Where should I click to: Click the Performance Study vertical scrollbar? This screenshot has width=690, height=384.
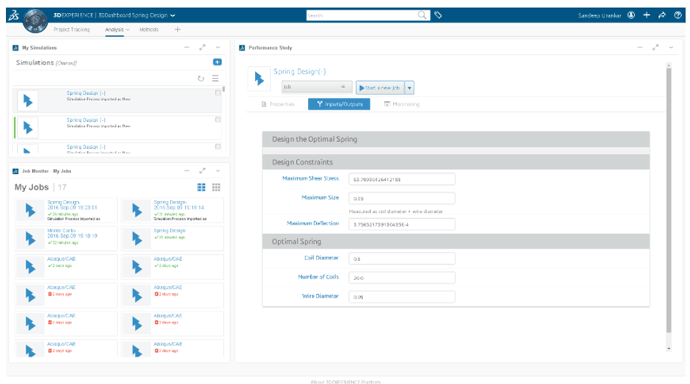click(x=669, y=200)
